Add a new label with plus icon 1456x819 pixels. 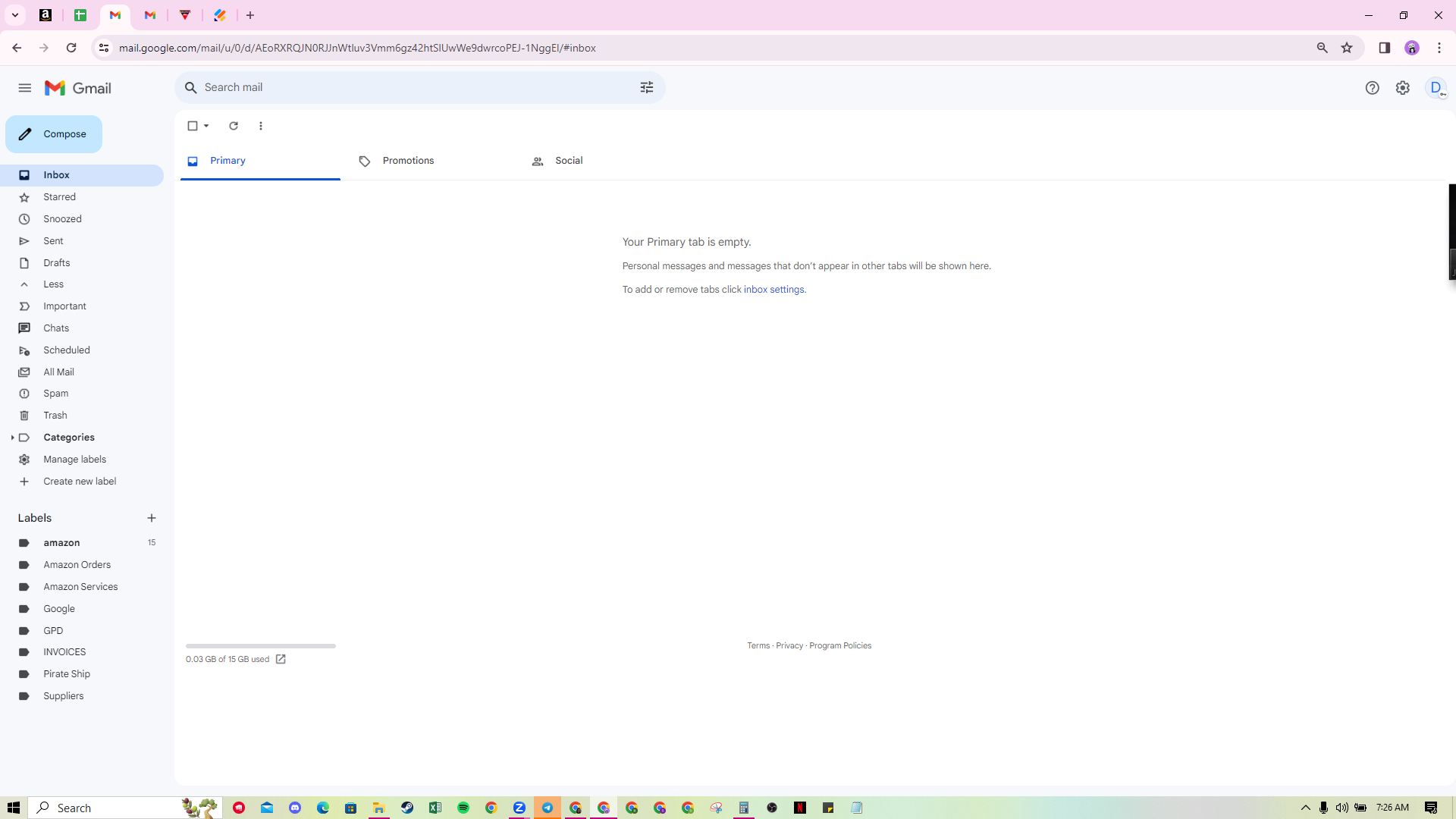point(152,518)
